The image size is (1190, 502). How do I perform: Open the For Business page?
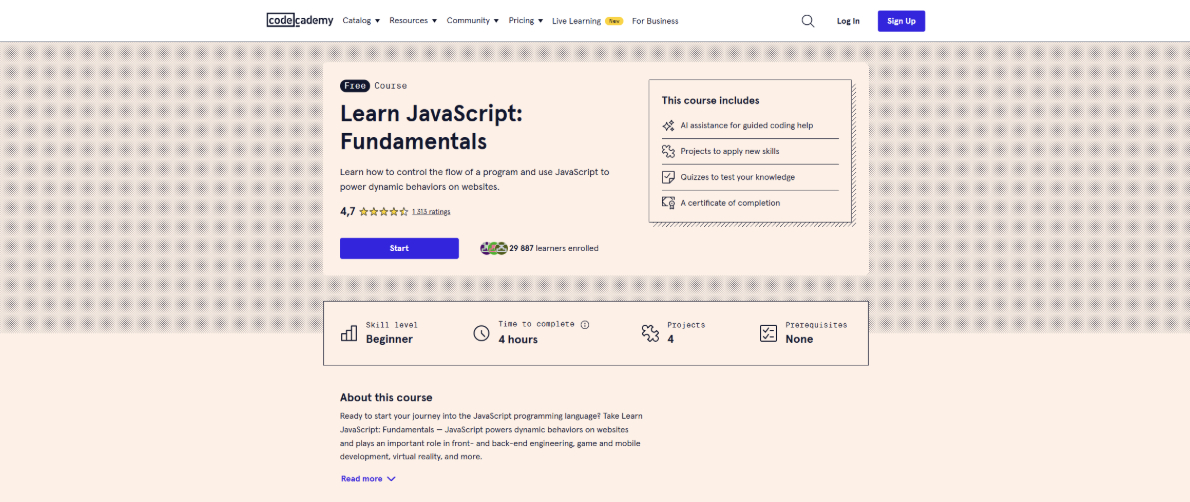(655, 21)
